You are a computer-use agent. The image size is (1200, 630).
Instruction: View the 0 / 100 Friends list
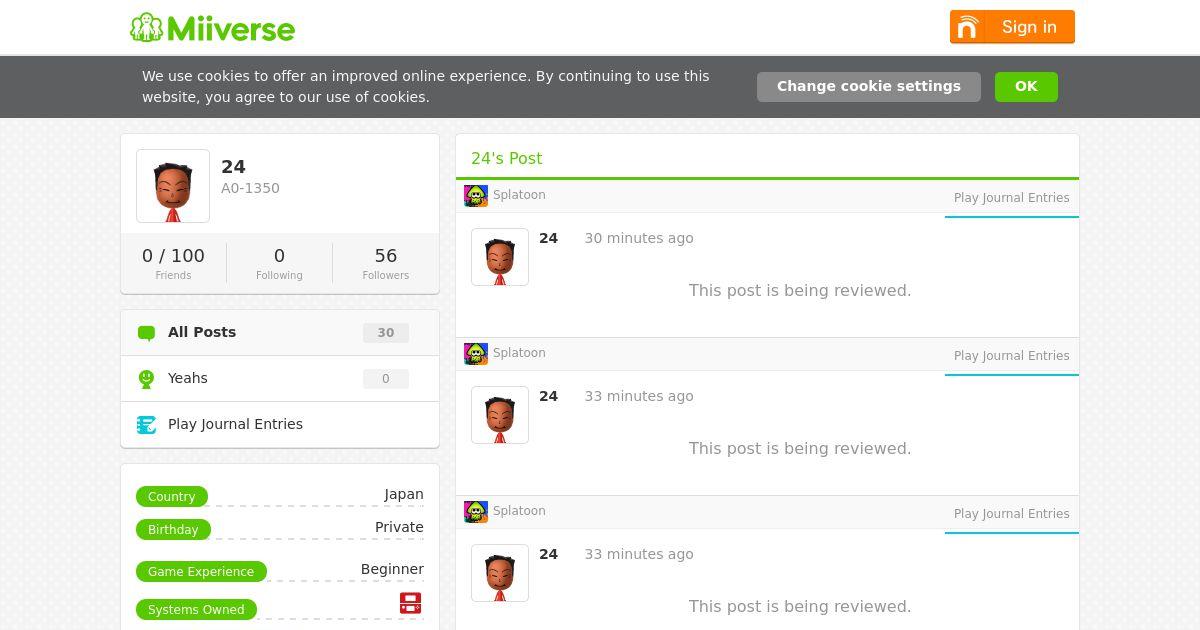(173, 263)
